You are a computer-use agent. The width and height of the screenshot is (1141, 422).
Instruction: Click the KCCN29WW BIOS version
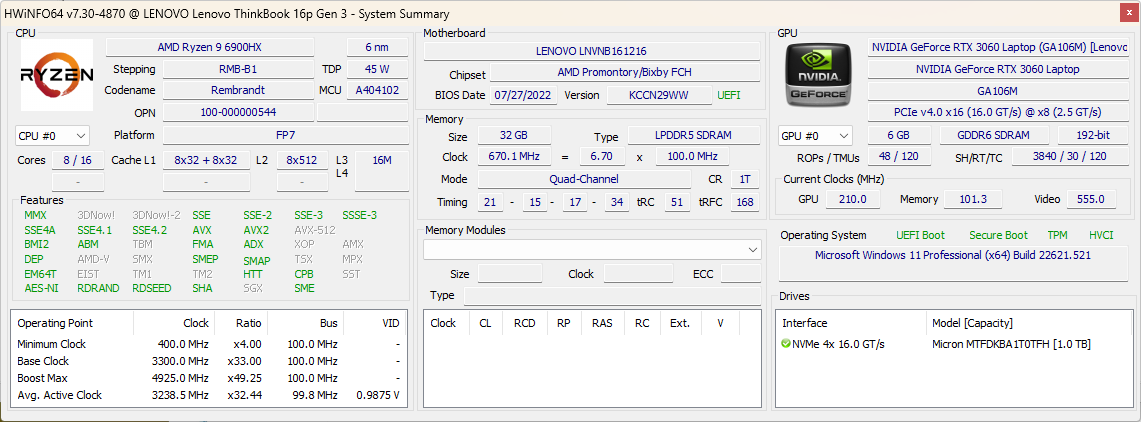tap(659, 95)
